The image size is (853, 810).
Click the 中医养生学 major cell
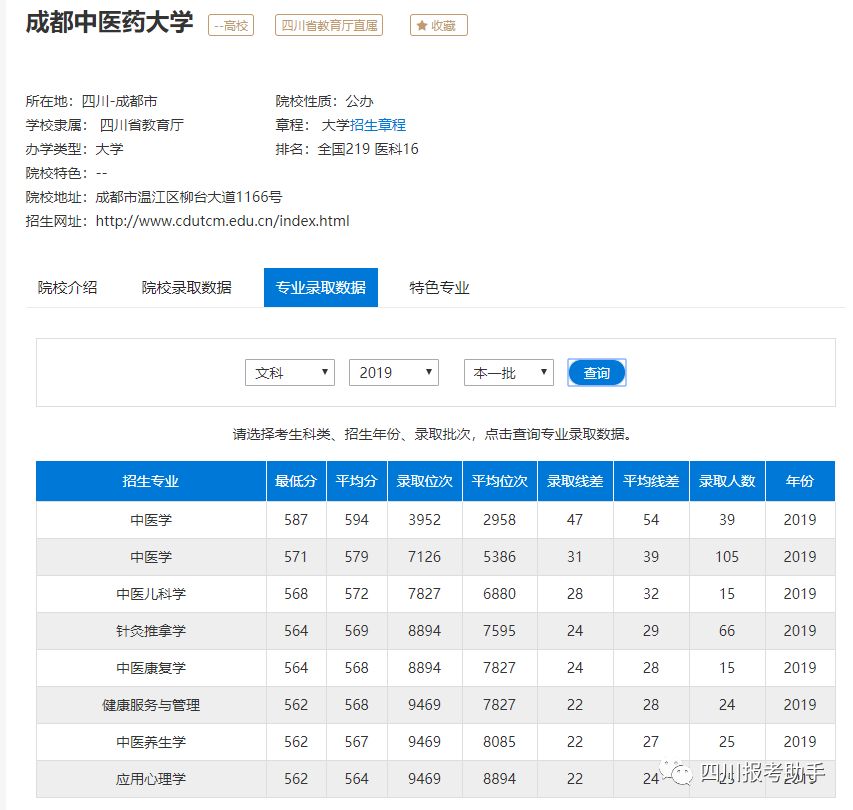151,742
